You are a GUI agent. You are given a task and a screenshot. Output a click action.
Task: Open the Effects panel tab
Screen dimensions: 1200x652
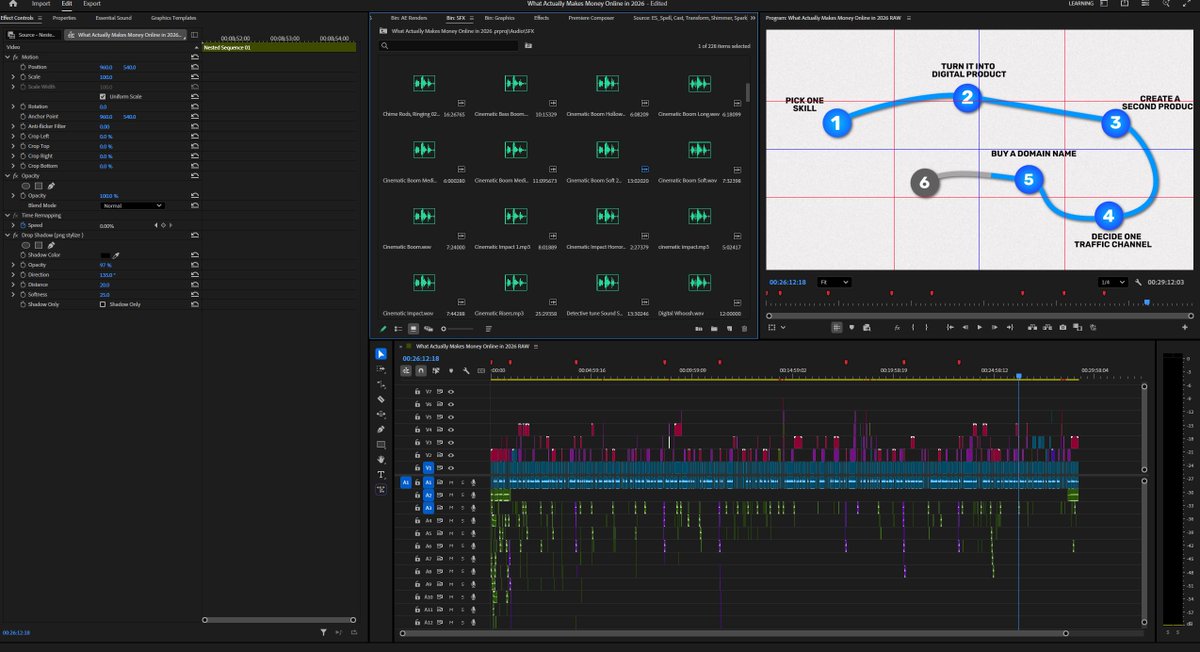pyautogui.click(x=541, y=18)
